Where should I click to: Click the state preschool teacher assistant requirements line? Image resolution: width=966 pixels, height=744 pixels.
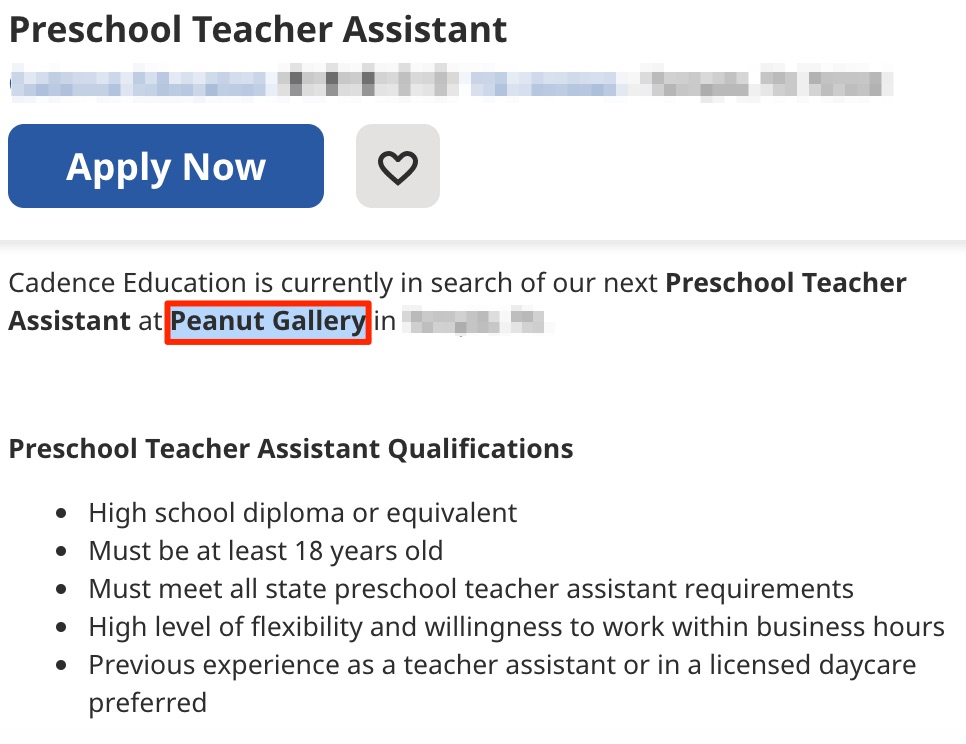(471, 589)
